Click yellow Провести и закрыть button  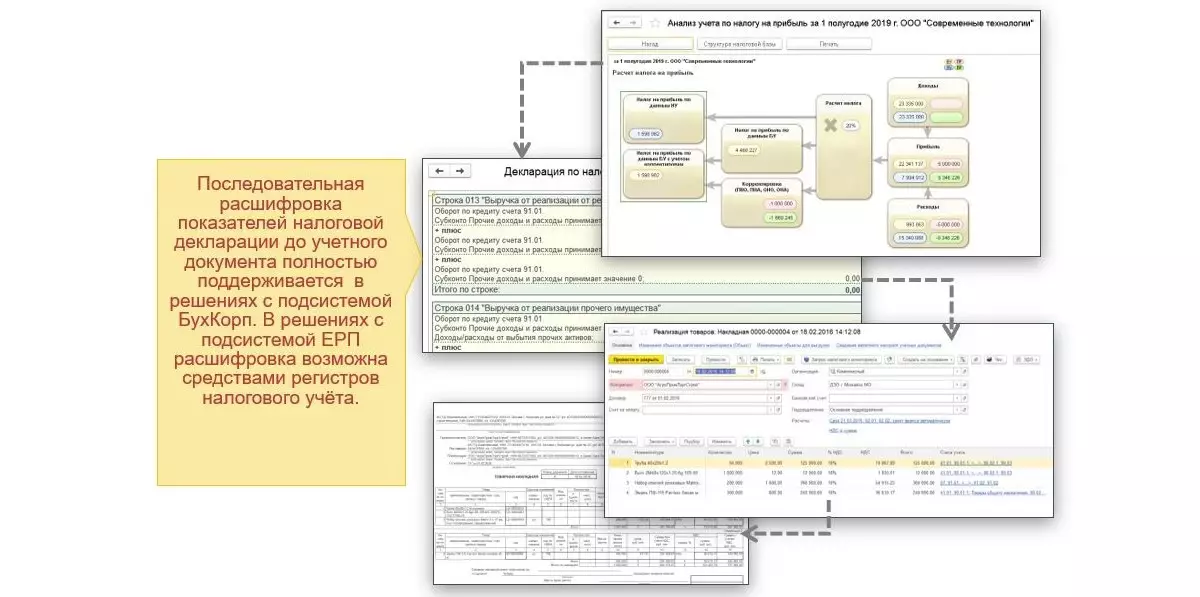pyautogui.click(x=635, y=359)
